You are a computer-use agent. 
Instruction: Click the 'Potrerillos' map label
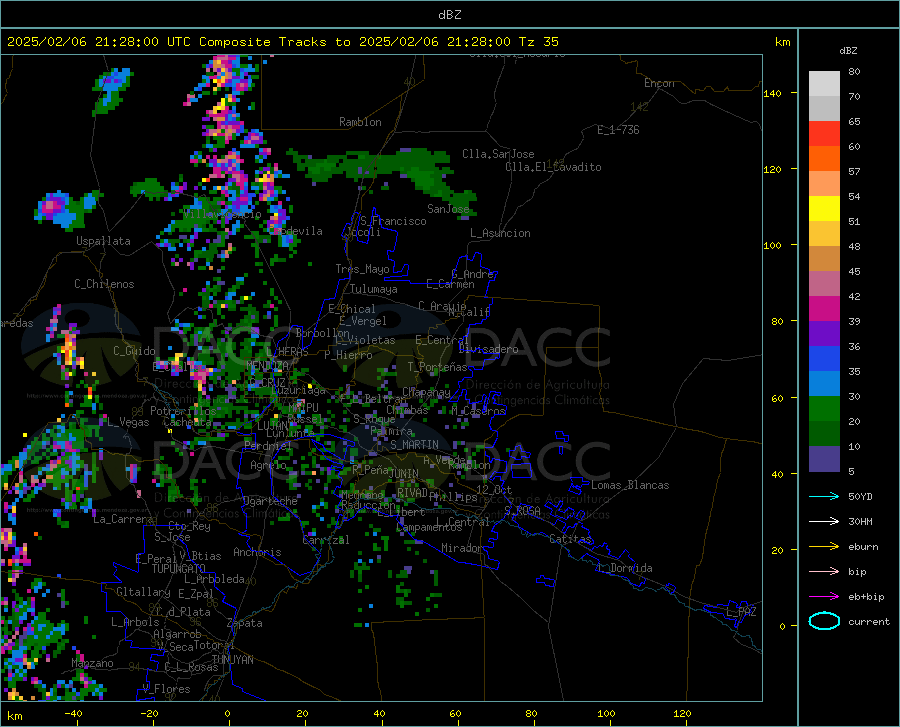pyautogui.click(x=183, y=411)
